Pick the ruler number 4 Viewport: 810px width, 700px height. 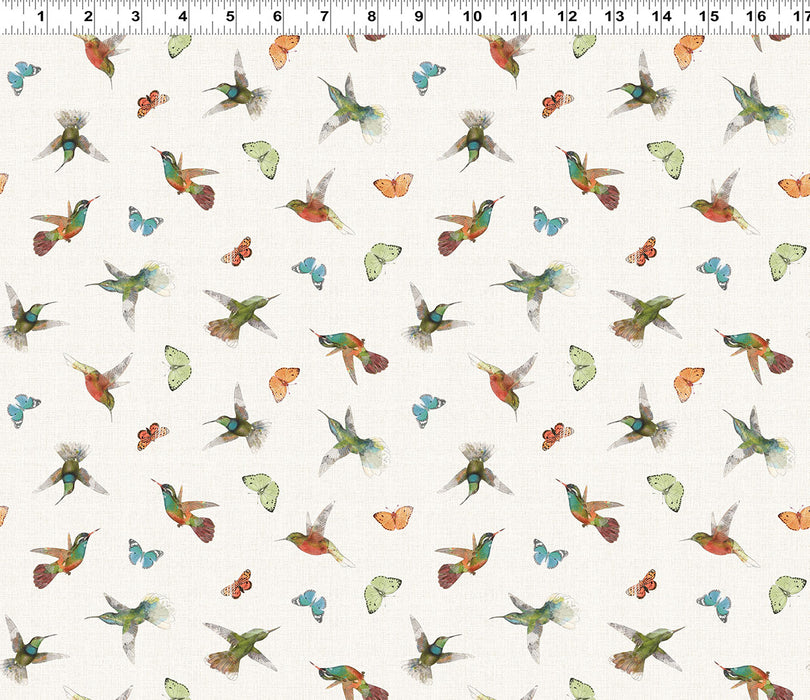tap(183, 17)
